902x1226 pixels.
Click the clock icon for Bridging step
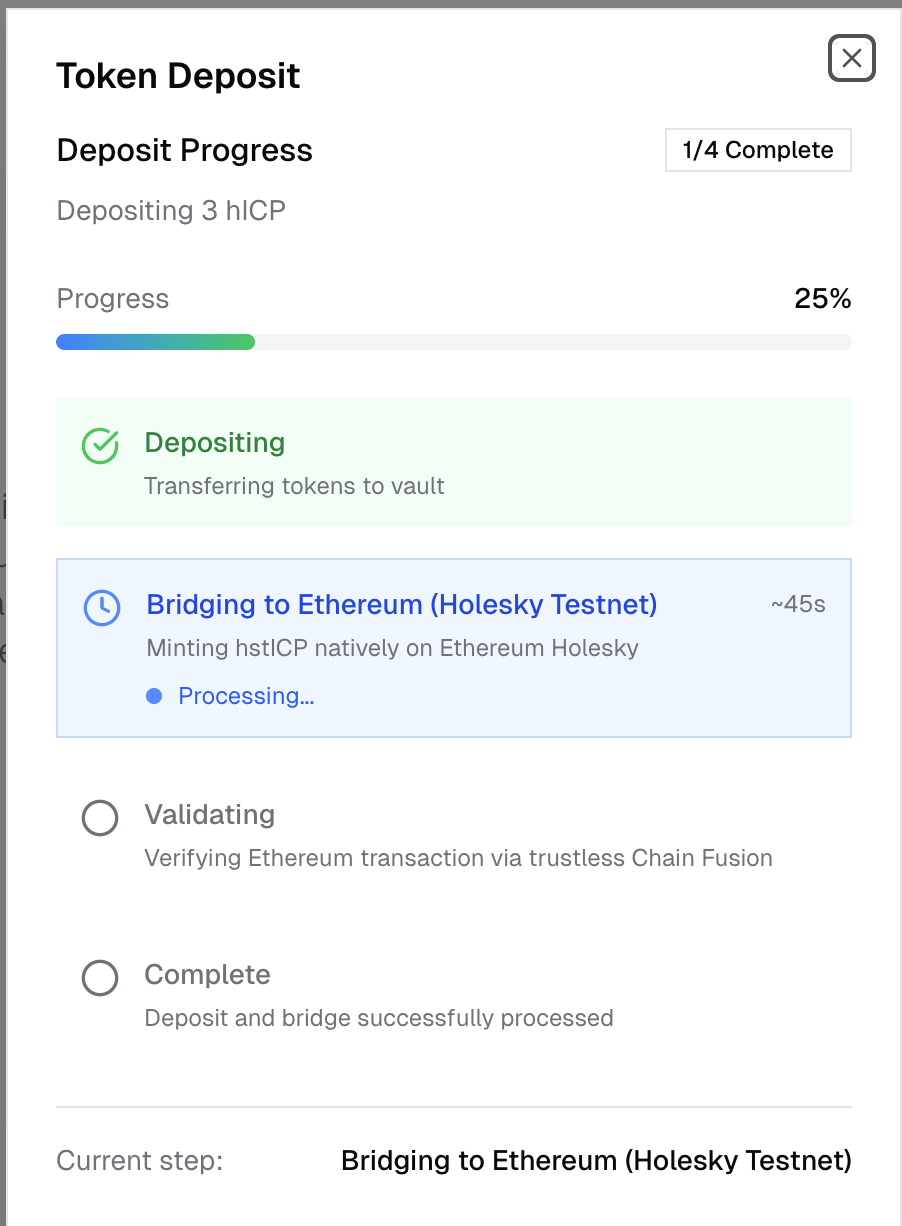click(x=101, y=607)
